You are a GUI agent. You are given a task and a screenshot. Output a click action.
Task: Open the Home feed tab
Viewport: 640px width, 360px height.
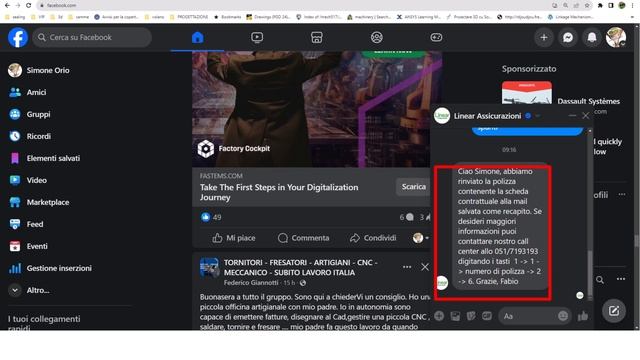click(198, 38)
